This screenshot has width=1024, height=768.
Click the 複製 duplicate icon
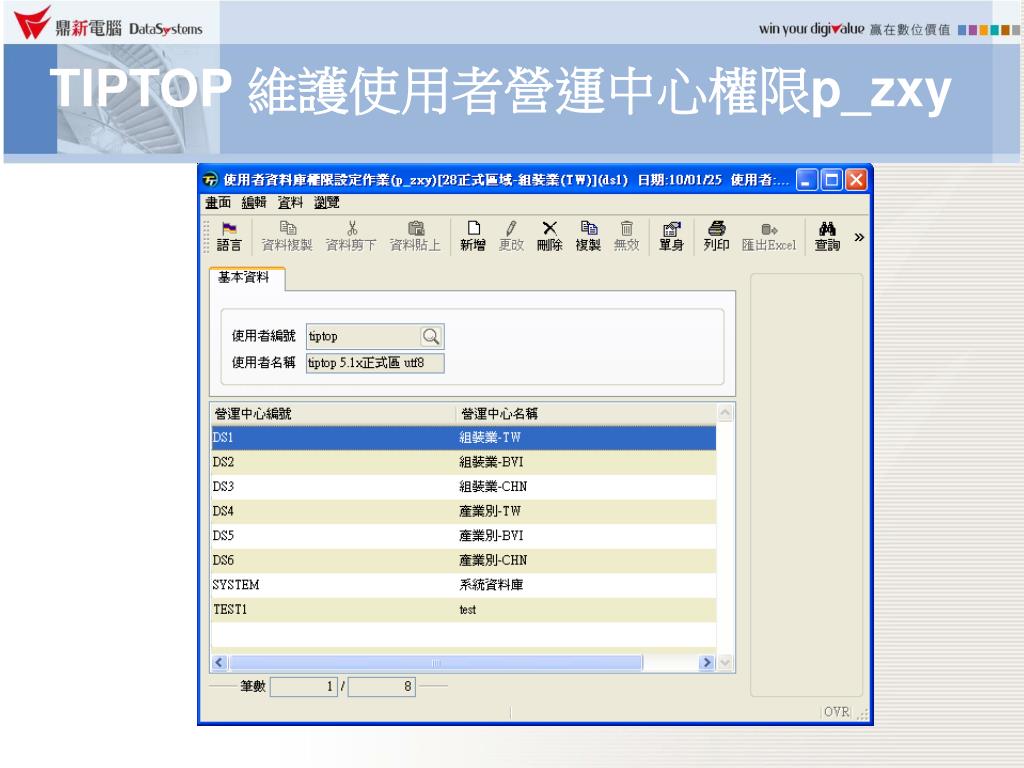[x=588, y=228]
